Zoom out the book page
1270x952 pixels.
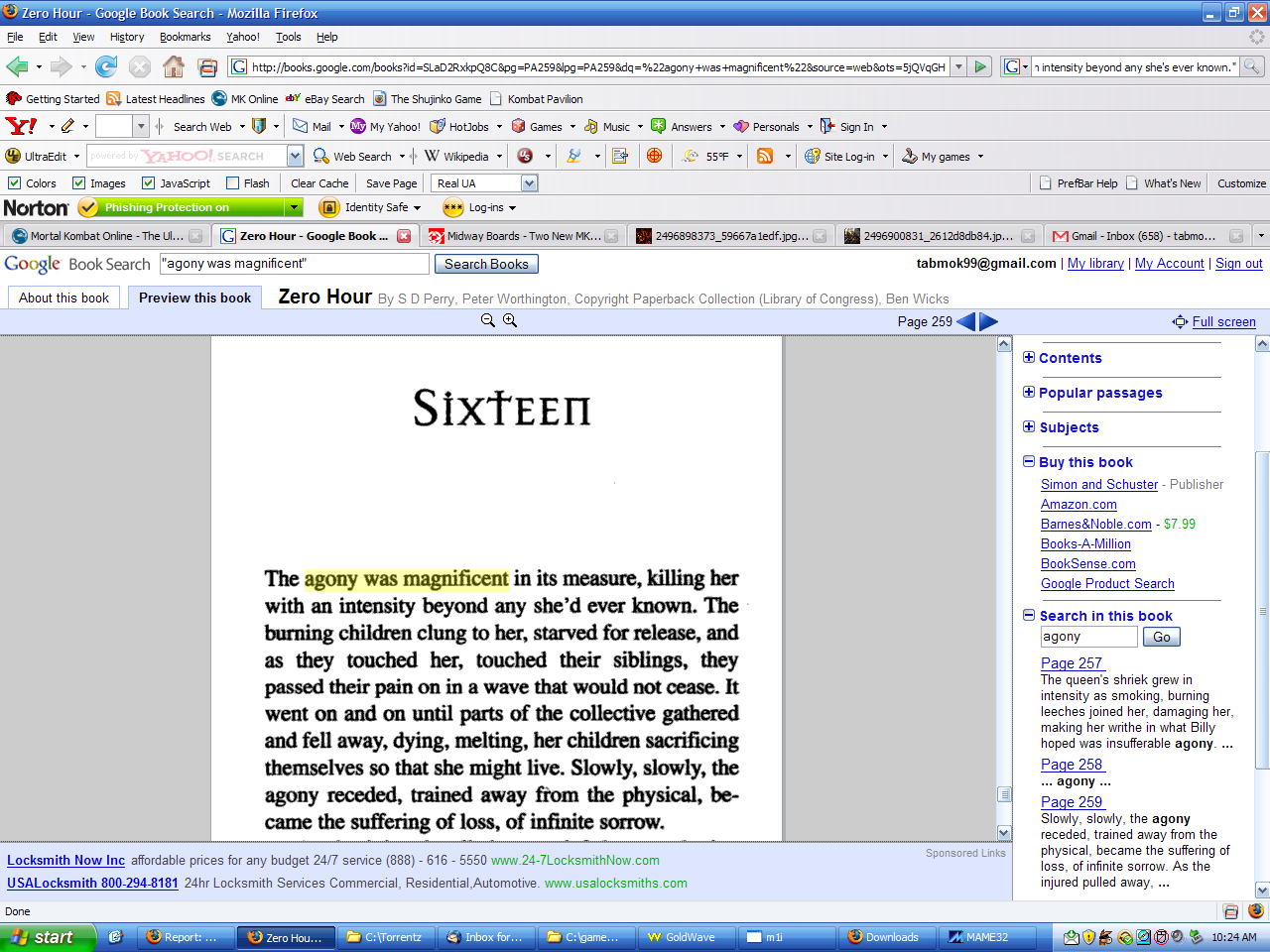[x=487, y=320]
